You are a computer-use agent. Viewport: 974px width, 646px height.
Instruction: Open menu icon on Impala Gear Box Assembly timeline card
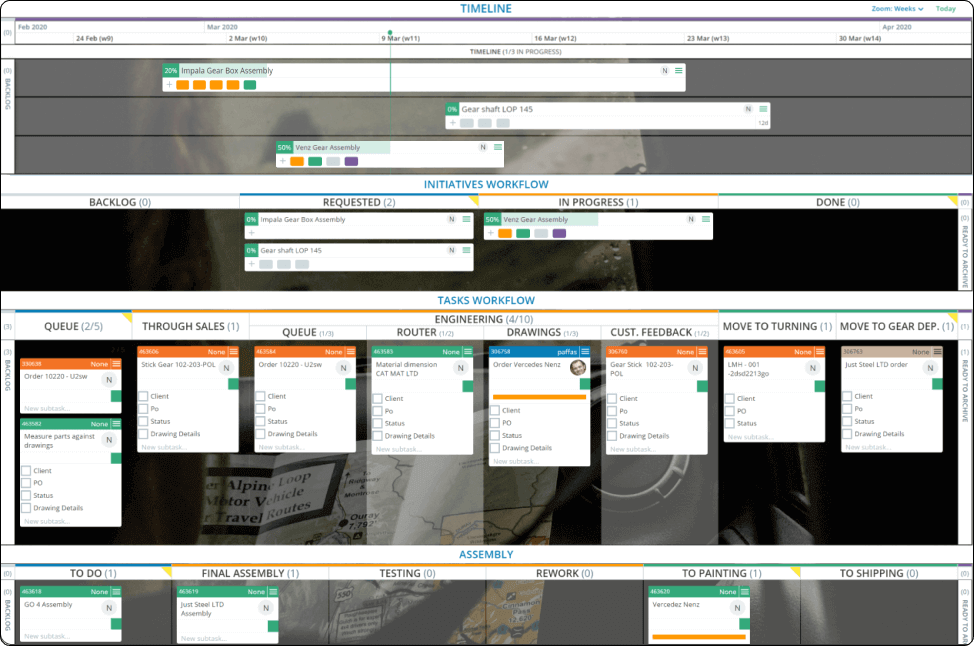pos(679,71)
